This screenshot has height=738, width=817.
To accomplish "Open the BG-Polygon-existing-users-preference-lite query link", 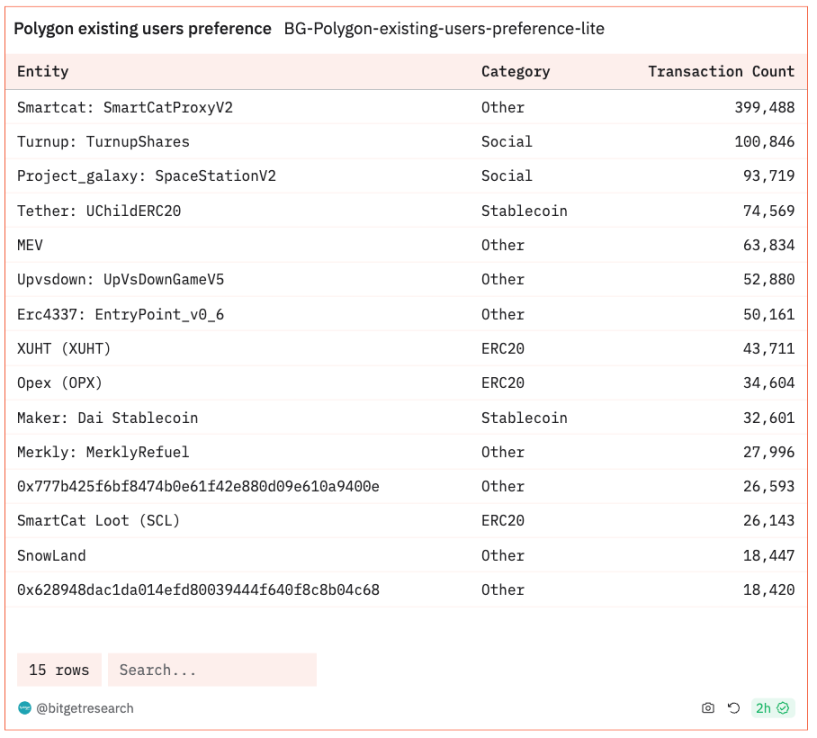I will (437, 30).
